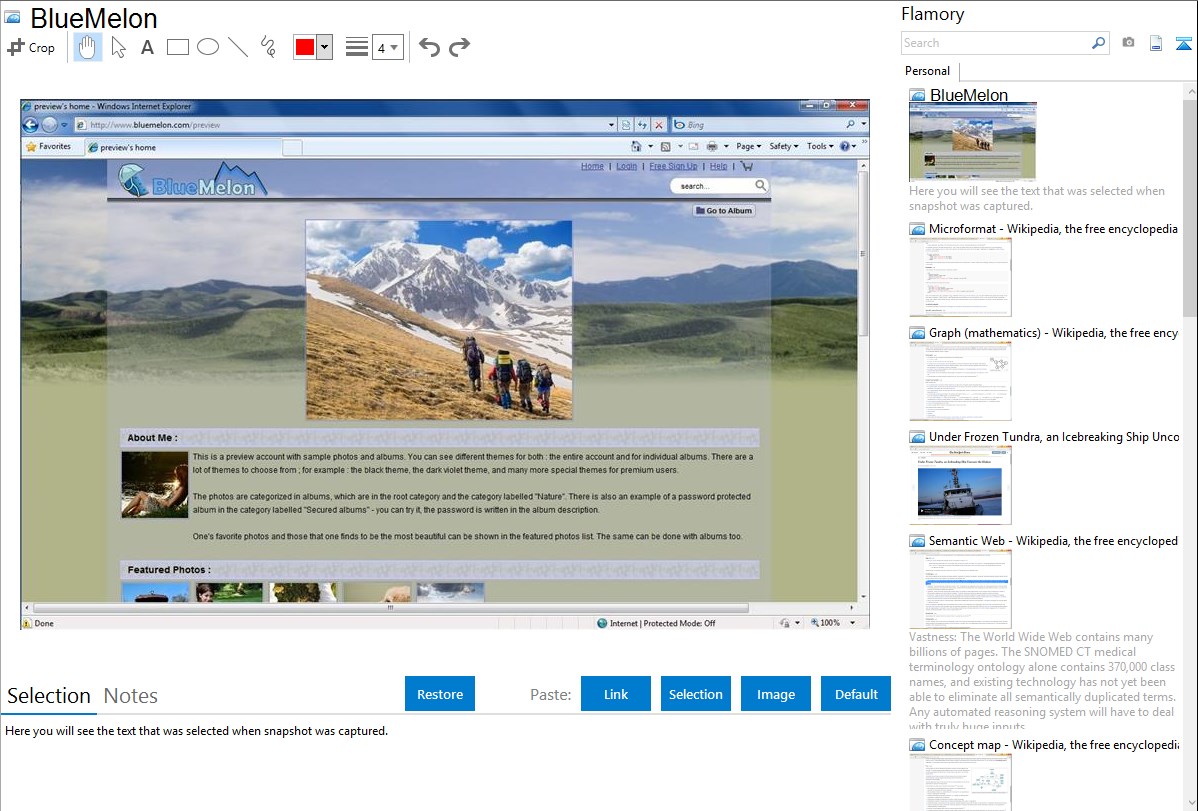Click the Free Sign Up link
This screenshot has width=1198, height=811.
pyautogui.click(x=673, y=166)
